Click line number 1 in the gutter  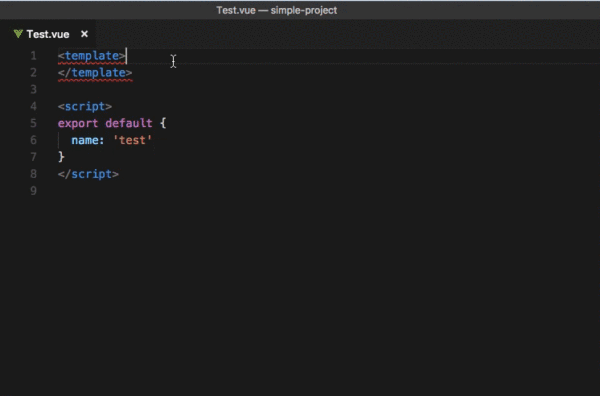pyautogui.click(x=34, y=56)
